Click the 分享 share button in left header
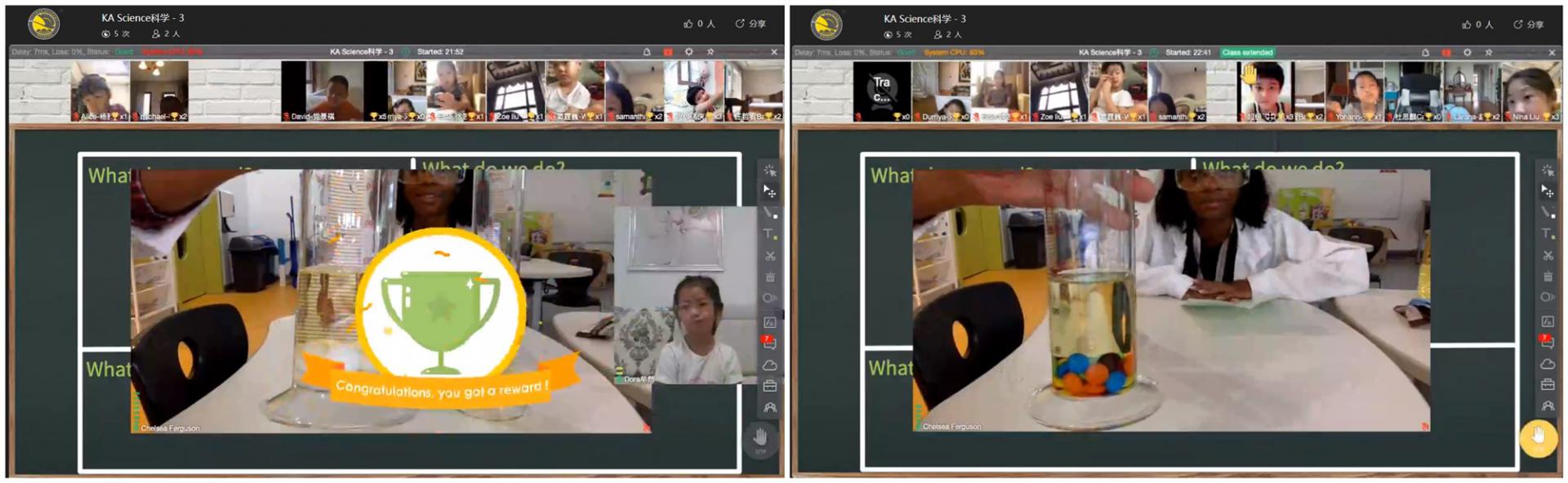Screen dimensions: 1568x483 click(751, 24)
